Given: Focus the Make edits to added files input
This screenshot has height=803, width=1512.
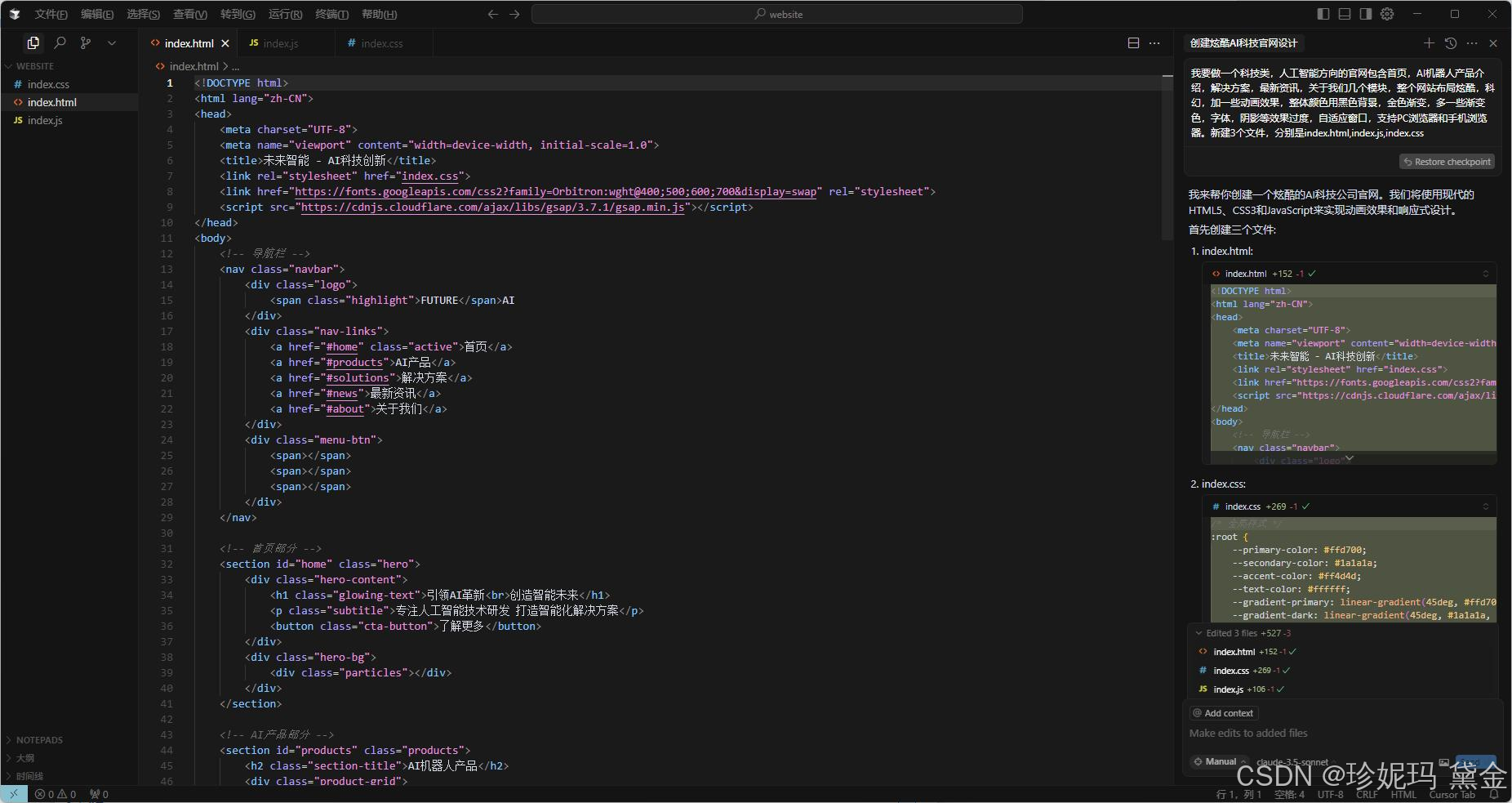Looking at the screenshot, I should click(1342, 734).
